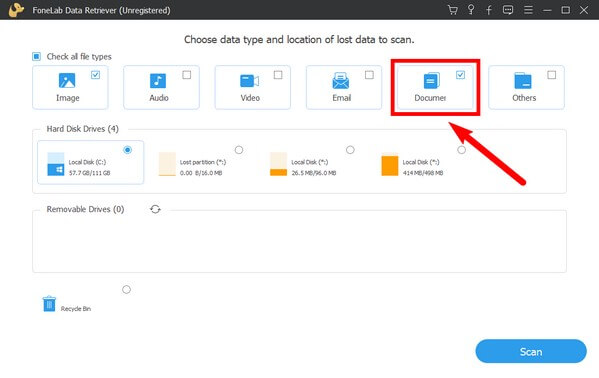The width and height of the screenshot is (599, 378).
Task: Open the Facebook page icon
Action: point(489,10)
